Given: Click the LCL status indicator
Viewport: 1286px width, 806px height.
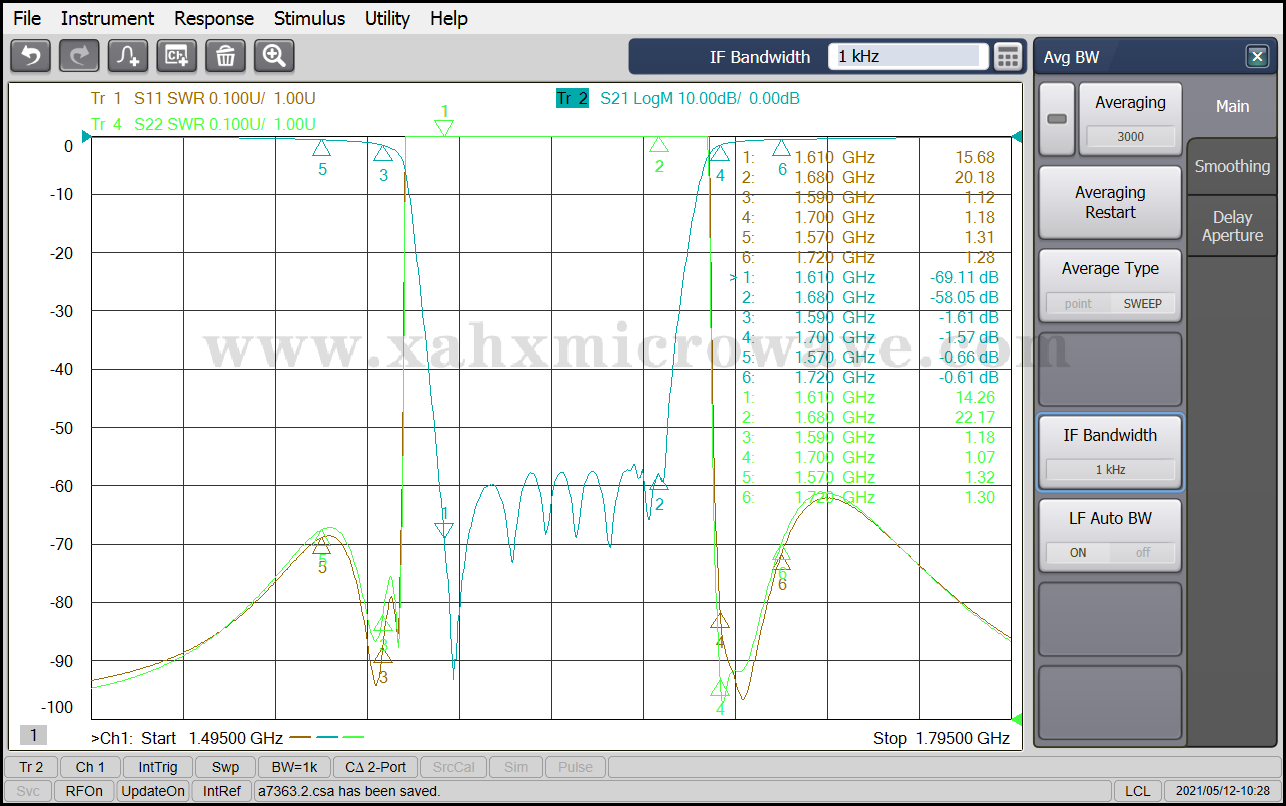Looking at the screenshot, I should pos(1138,791).
